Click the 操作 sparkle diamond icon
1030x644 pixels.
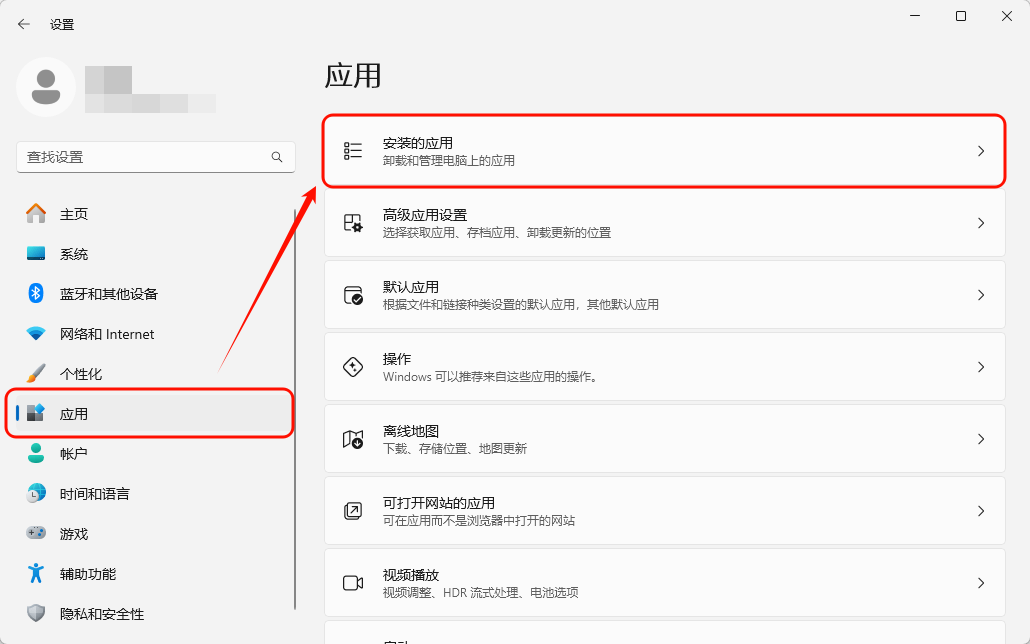point(353,367)
